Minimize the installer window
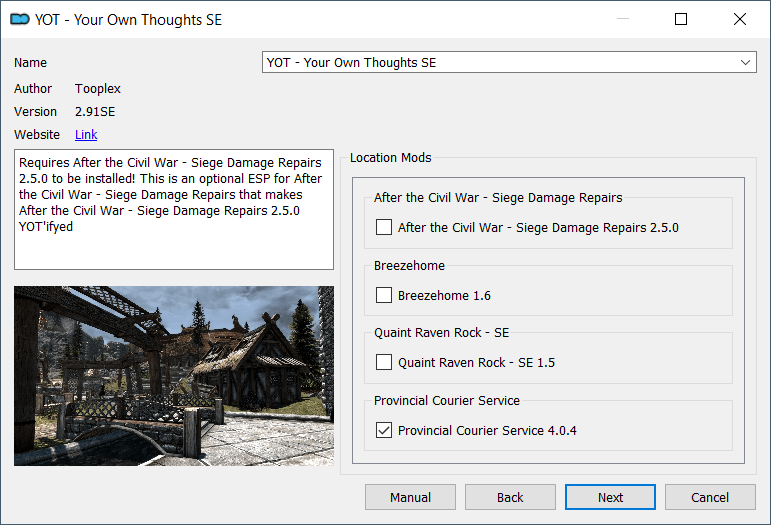 tap(623, 19)
